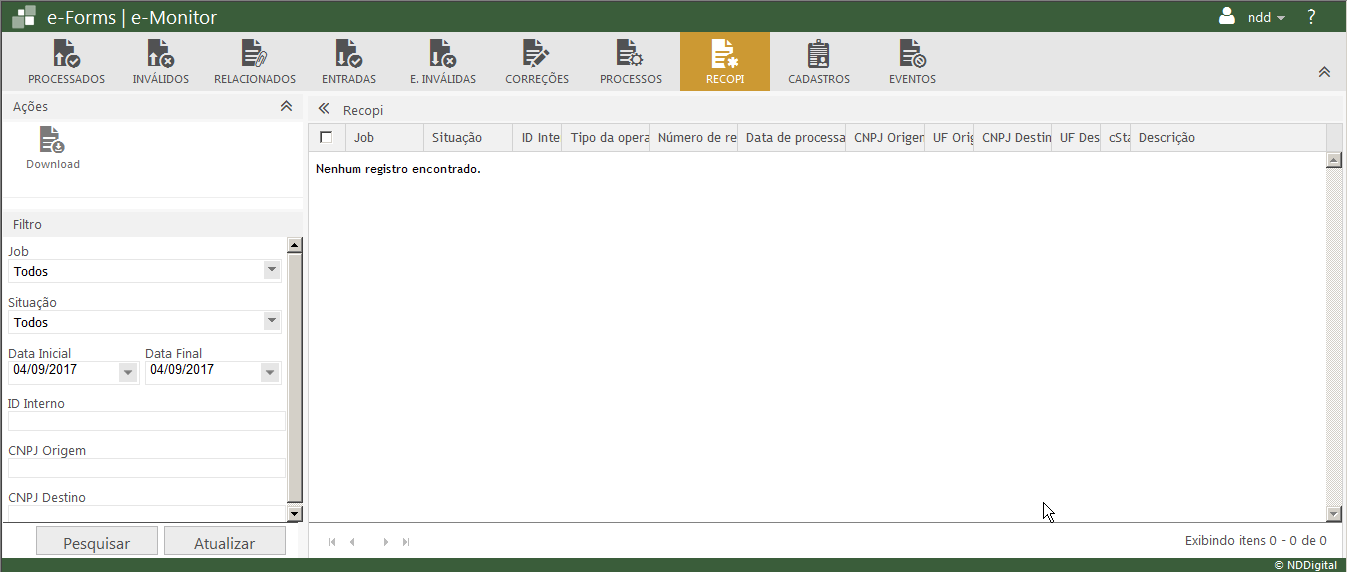The height and width of the screenshot is (572, 1348).
Task: Sort by the Tipo da operação column
Action: (x=606, y=138)
